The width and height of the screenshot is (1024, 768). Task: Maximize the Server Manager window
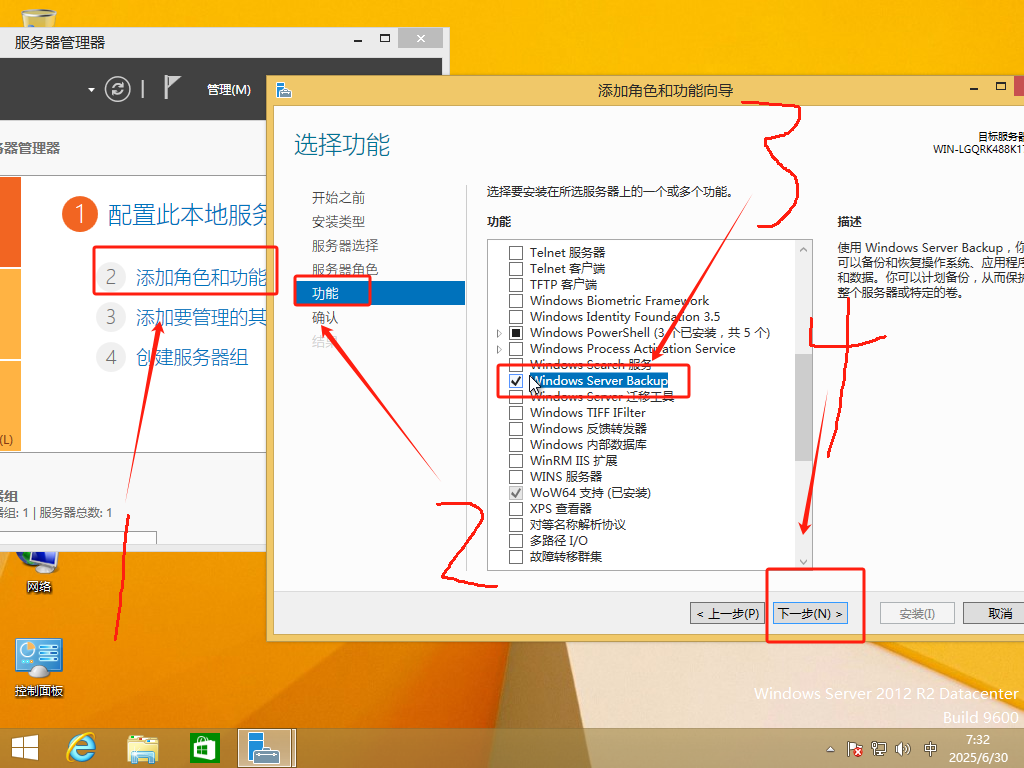(385, 39)
